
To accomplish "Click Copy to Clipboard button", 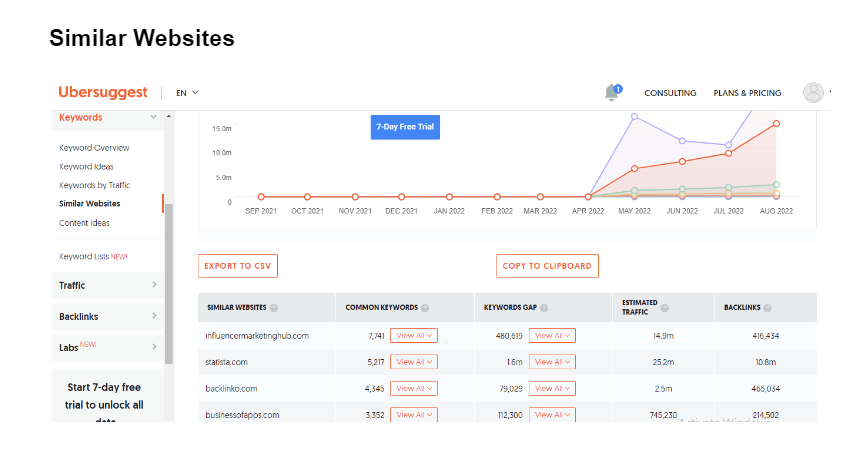I will (547, 266).
